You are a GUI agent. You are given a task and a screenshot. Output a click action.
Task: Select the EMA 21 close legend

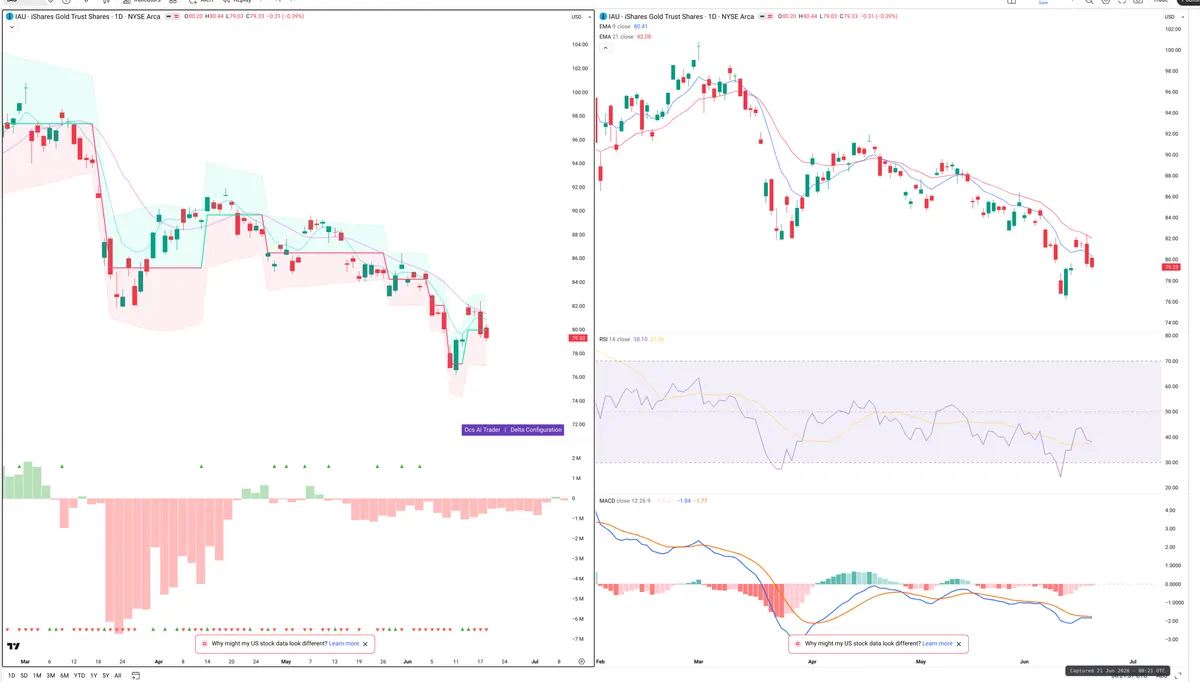[x=618, y=37]
